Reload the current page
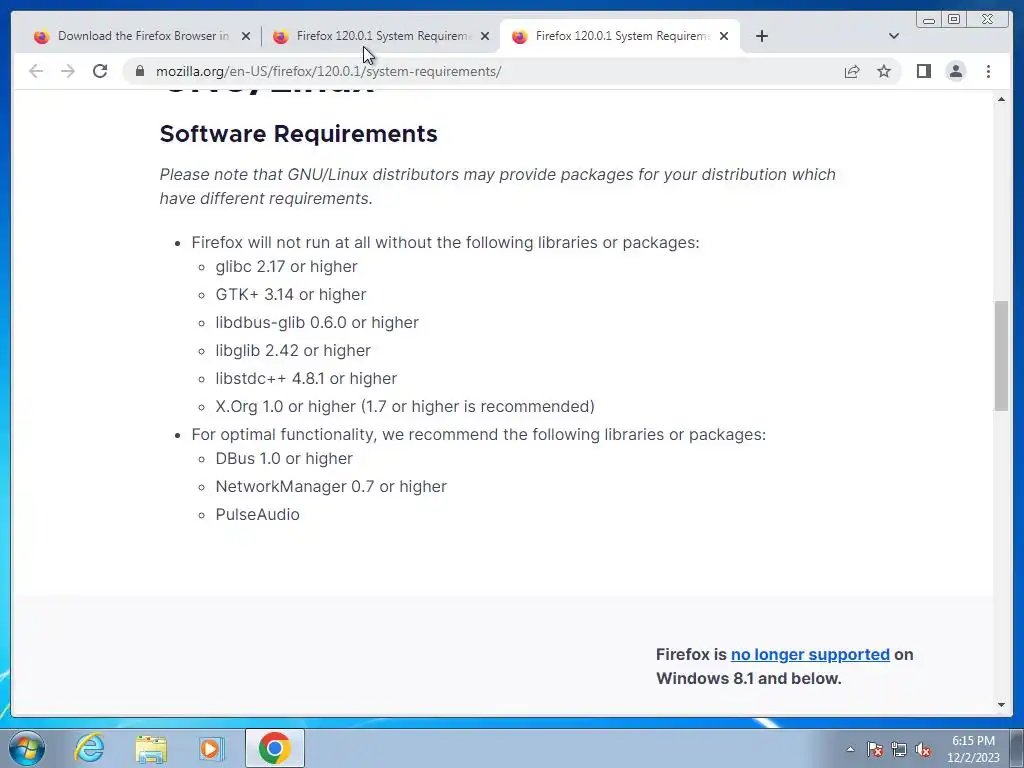The height and width of the screenshot is (768, 1024). click(x=100, y=71)
